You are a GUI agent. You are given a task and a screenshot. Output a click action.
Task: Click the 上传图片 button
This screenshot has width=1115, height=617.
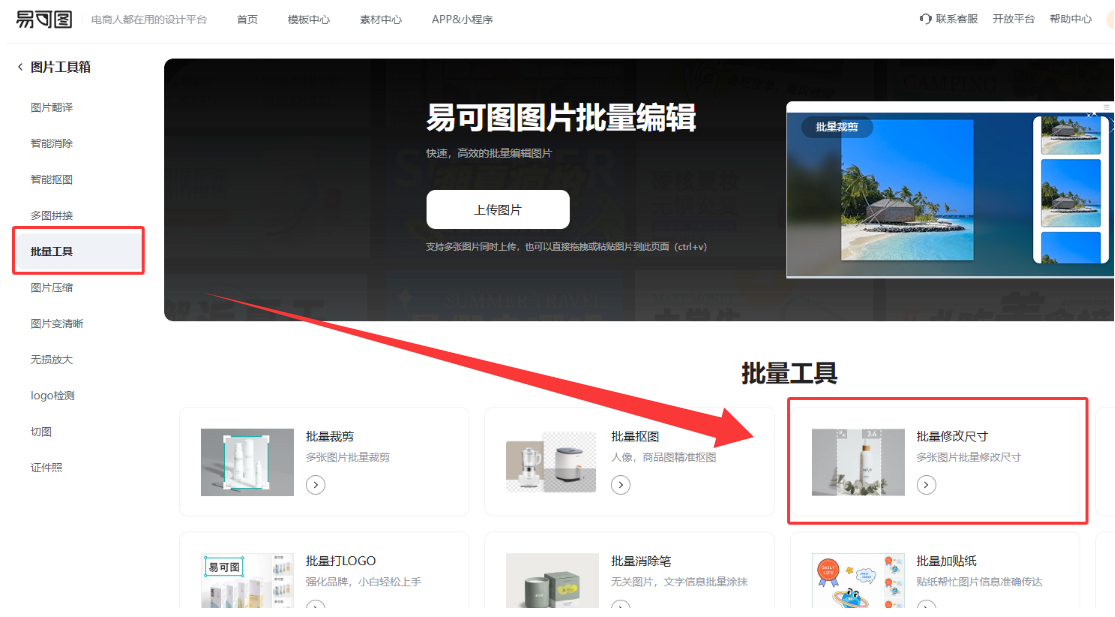pyautogui.click(x=497, y=209)
